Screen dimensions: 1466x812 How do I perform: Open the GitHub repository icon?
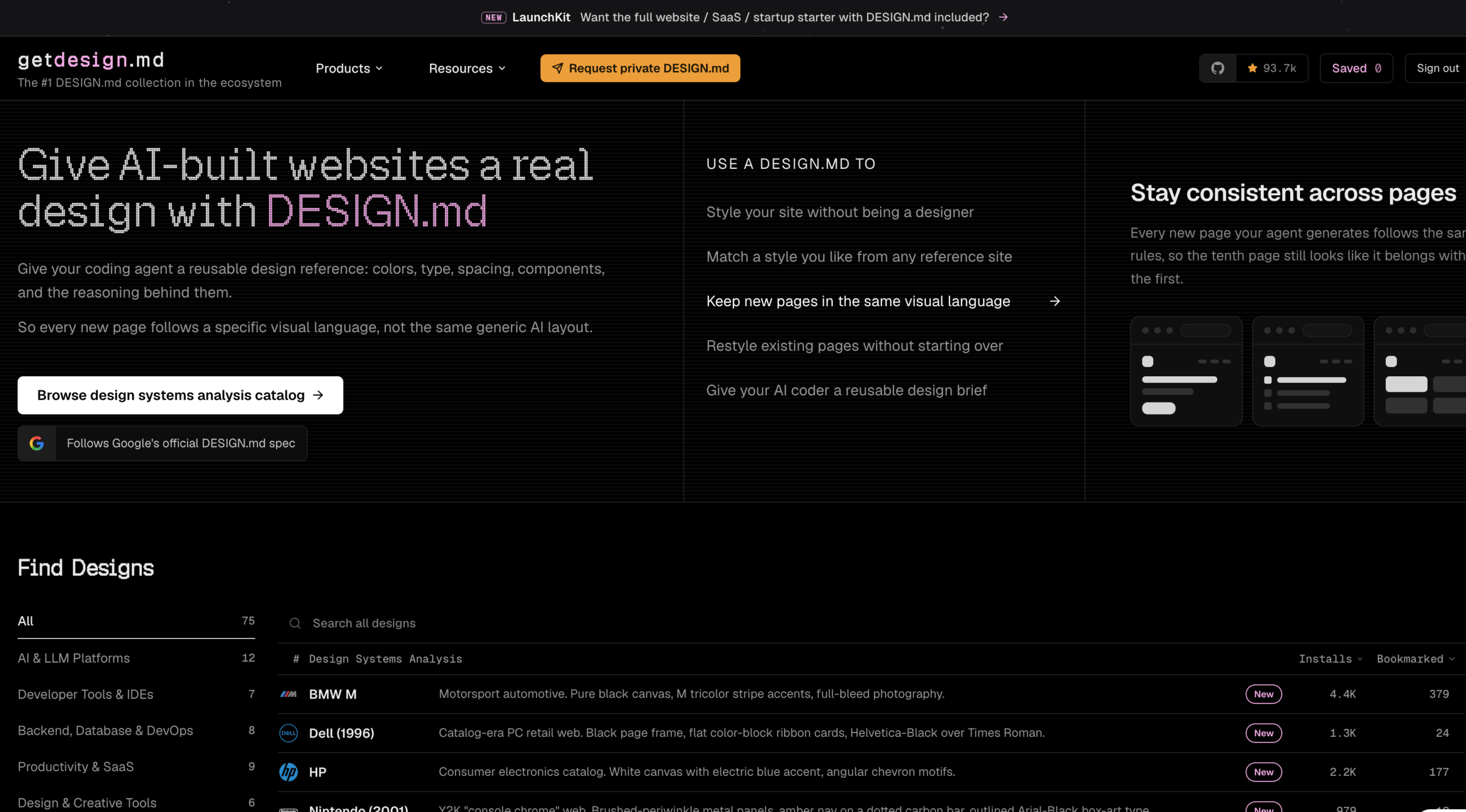pyautogui.click(x=1217, y=68)
